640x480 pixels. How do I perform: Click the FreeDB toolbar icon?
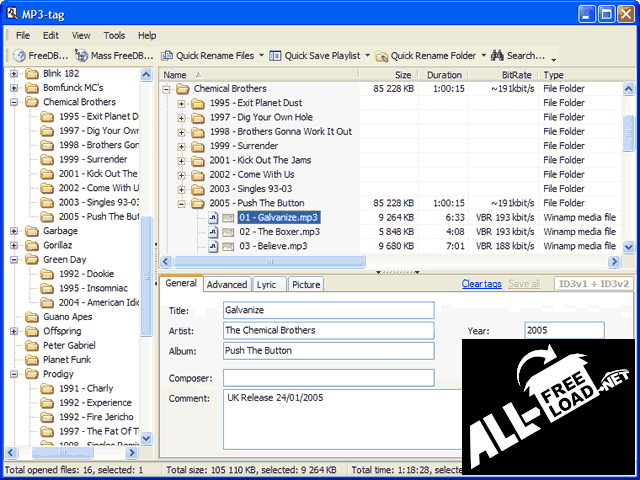[18, 56]
